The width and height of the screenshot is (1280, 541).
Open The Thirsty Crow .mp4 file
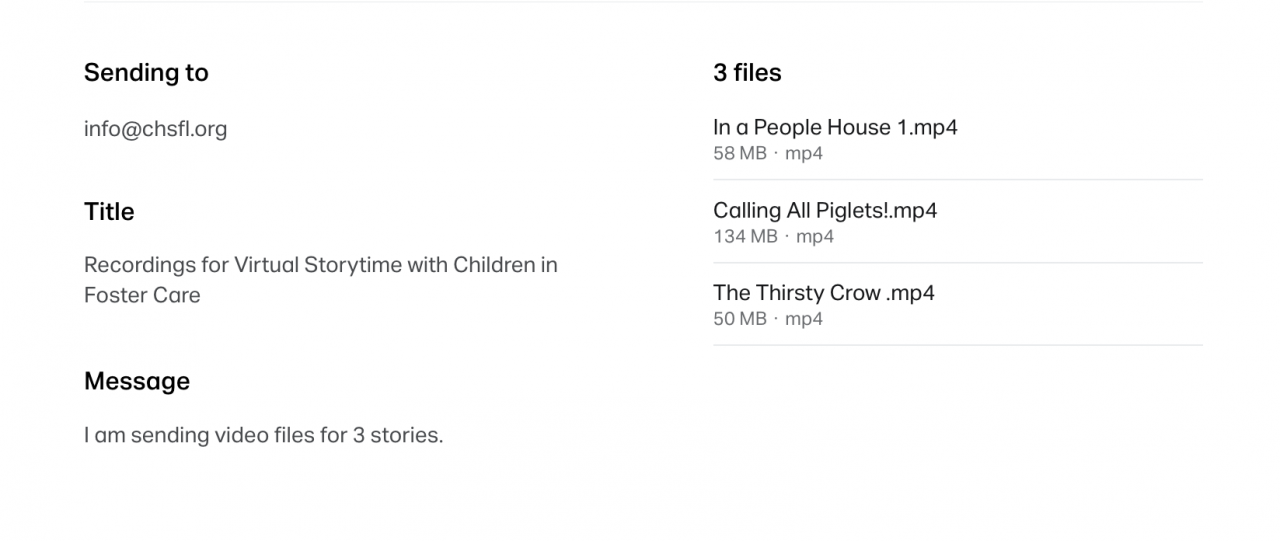pyautogui.click(x=824, y=293)
